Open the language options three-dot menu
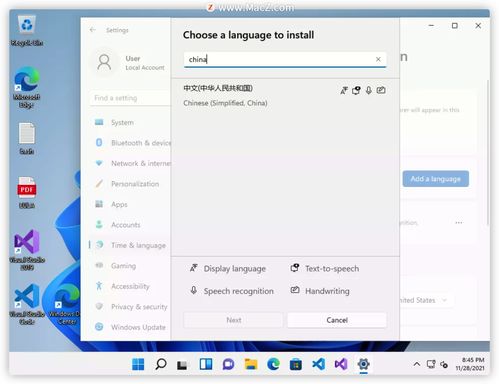 click(459, 223)
